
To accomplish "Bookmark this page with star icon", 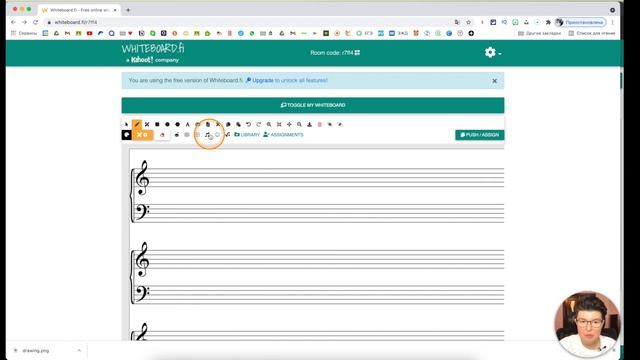I will [469, 22].
